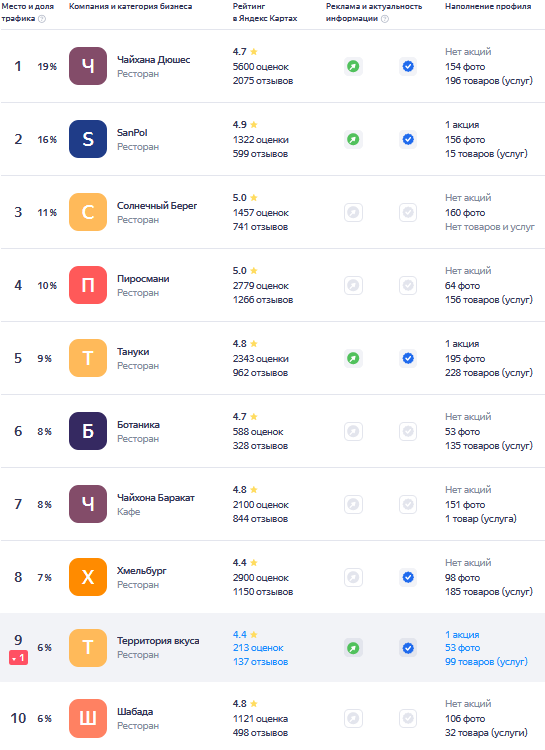Screen dimensions: 545x750
Task: Open the '213 оценок' rating link
Action: (x=258, y=648)
